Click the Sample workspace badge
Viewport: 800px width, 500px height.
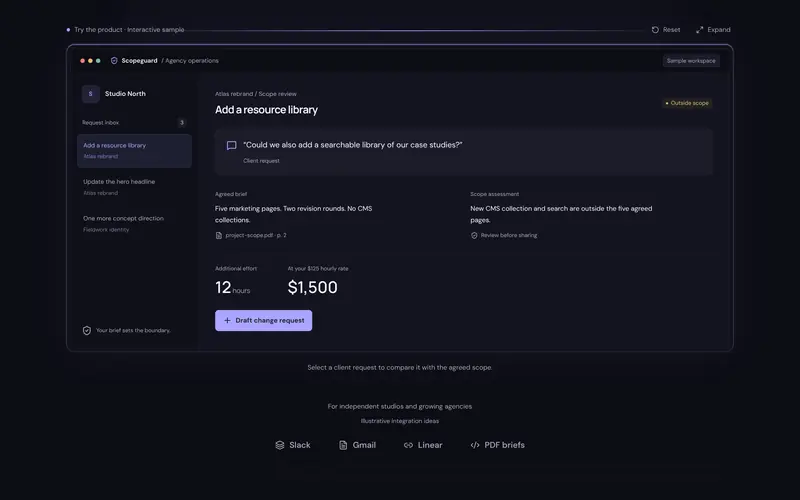691,61
